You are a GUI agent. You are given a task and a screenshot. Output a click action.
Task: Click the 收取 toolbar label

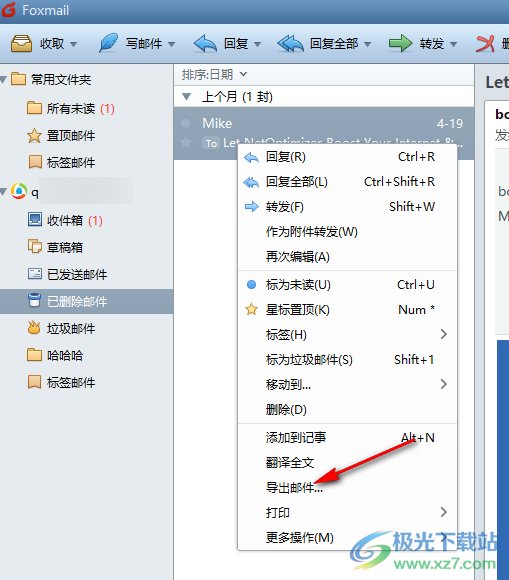tap(52, 44)
